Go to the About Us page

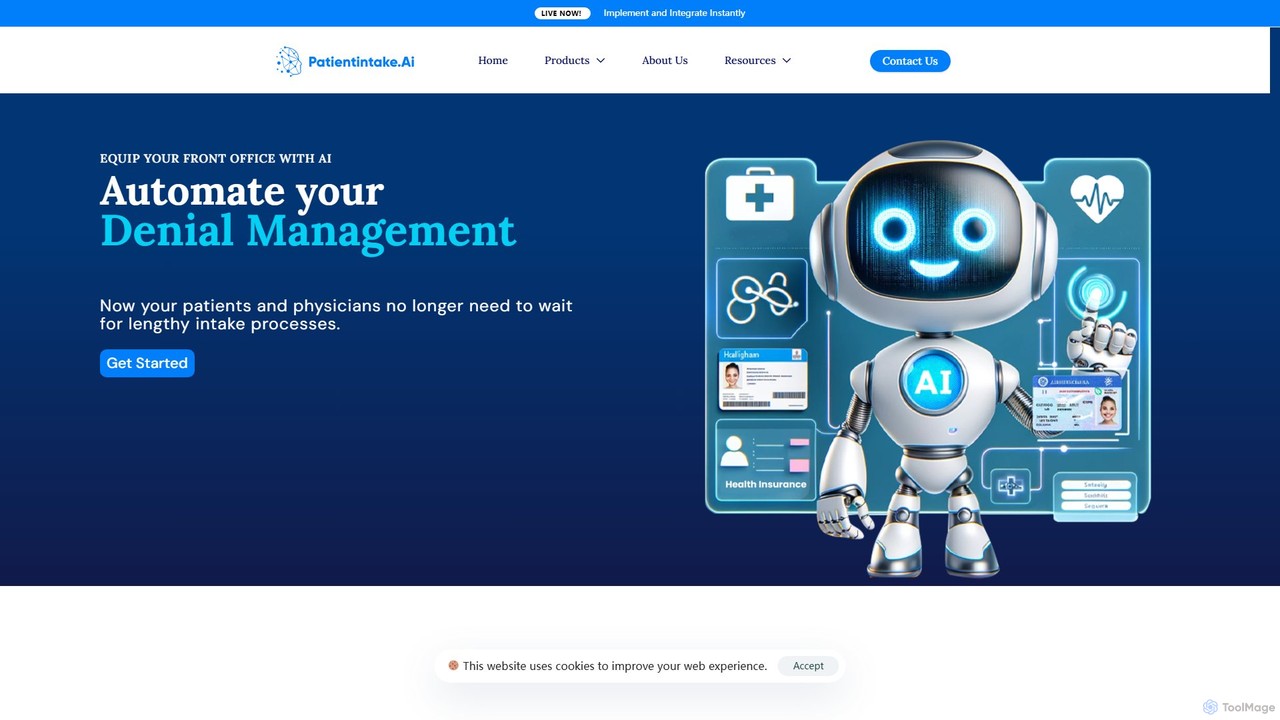click(665, 61)
